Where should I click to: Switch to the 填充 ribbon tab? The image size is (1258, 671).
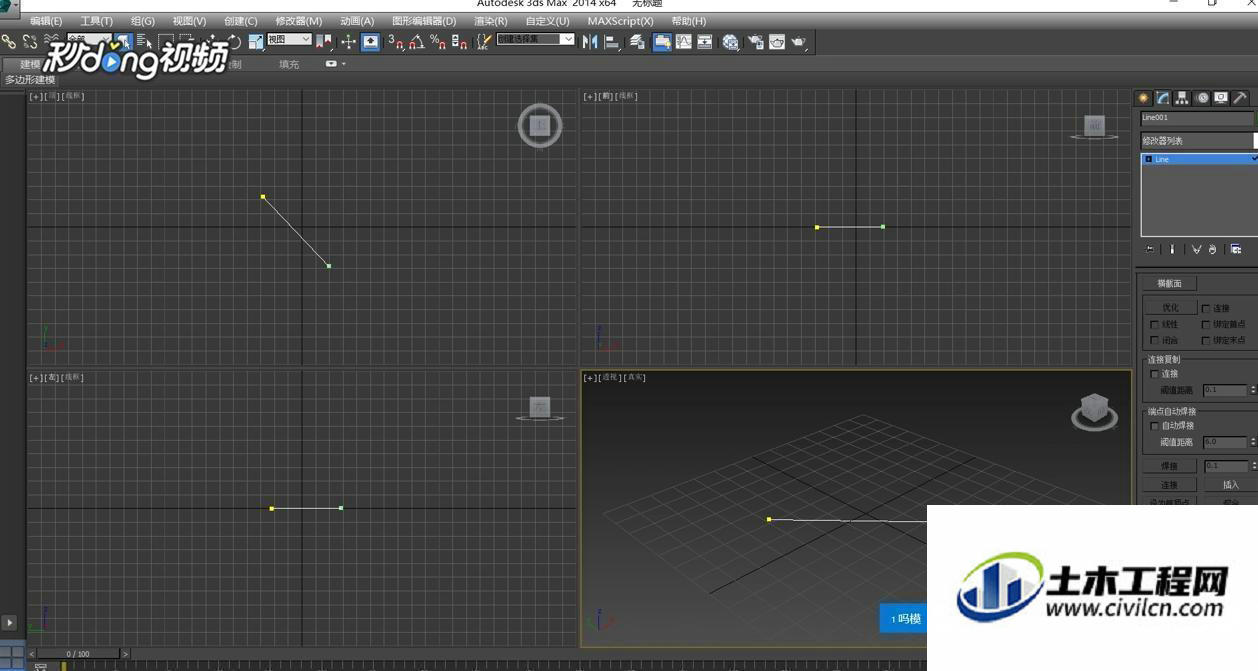[289, 64]
